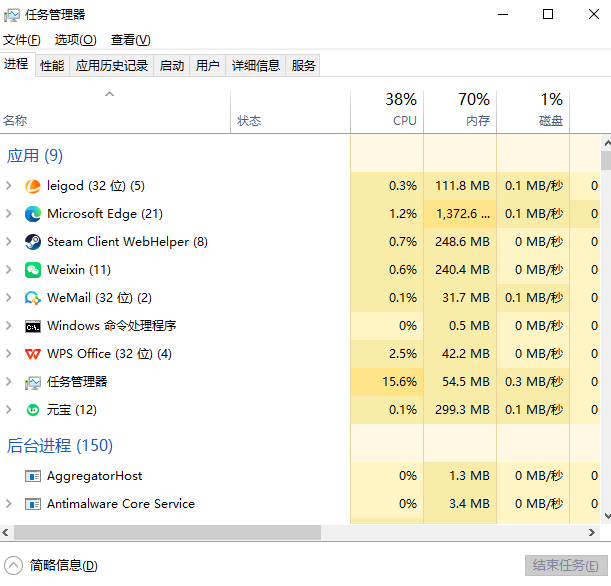The height and width of the screenshot is (586, 611).
Task: Select the Microsoft Edge icon
Action: [x=33, y=214]
